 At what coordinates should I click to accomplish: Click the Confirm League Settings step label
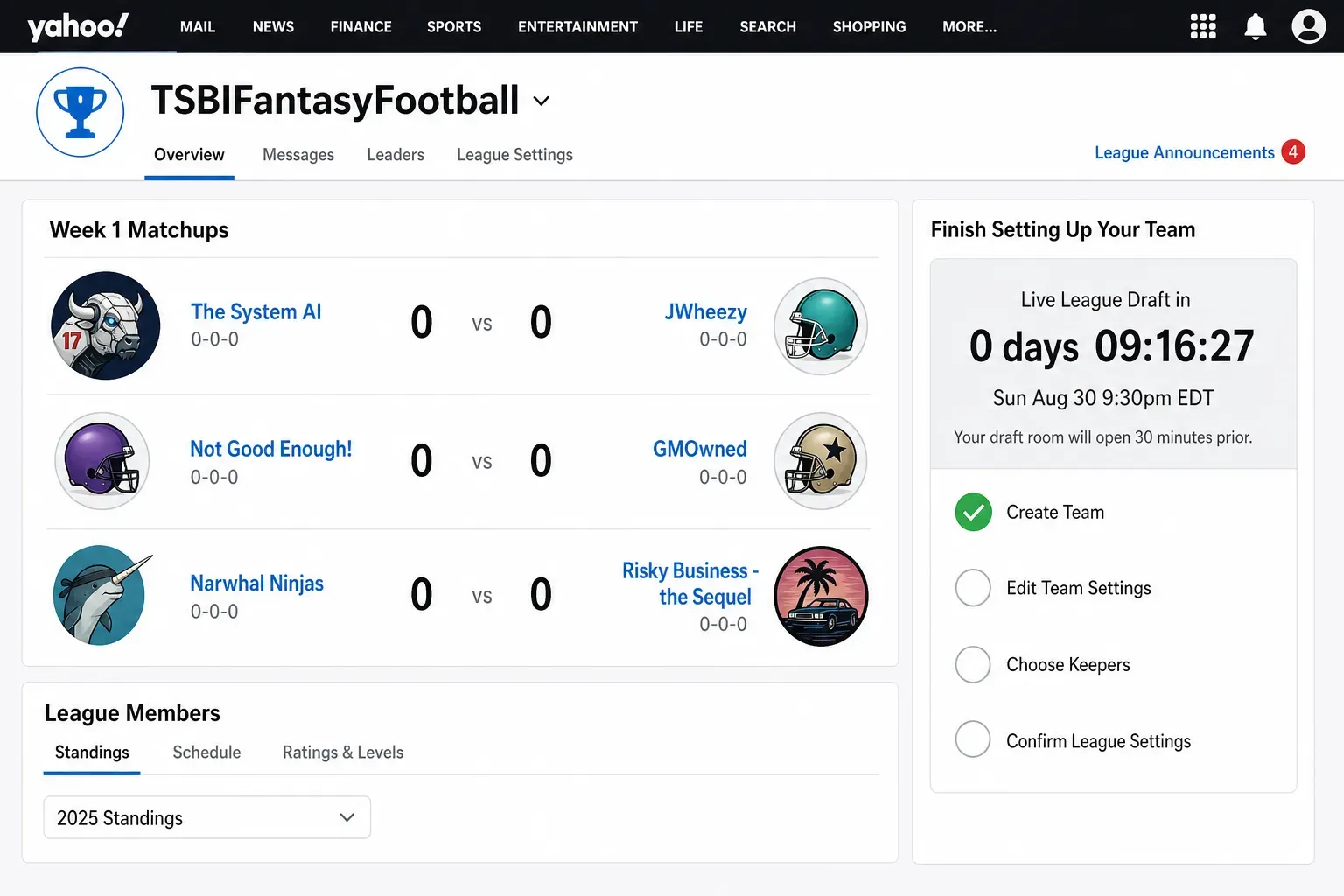click(1099, 741)
